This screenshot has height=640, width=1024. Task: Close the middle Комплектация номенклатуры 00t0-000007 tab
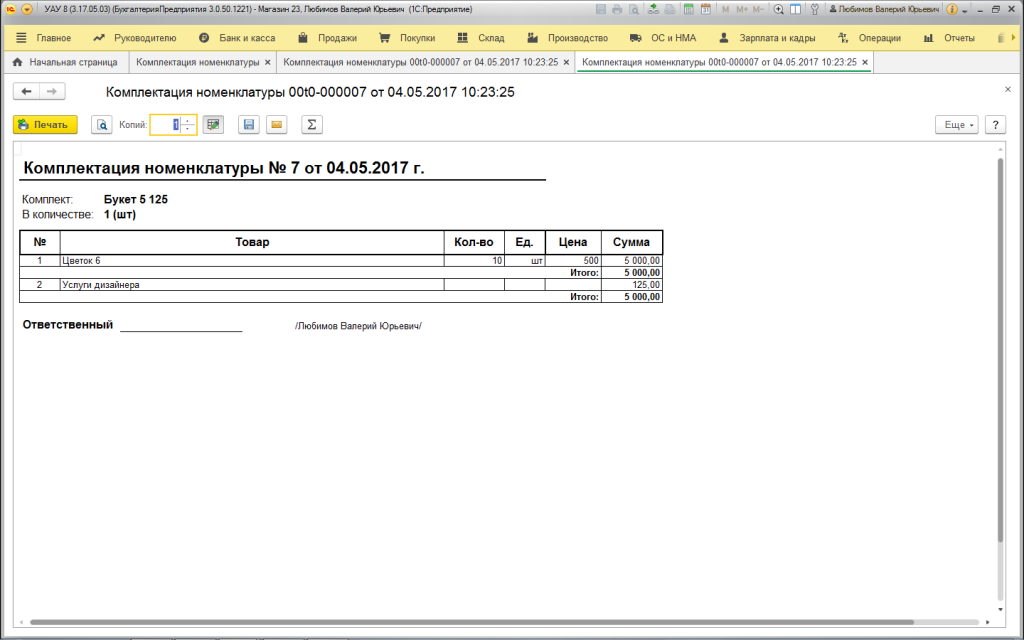tap(566, 63)
